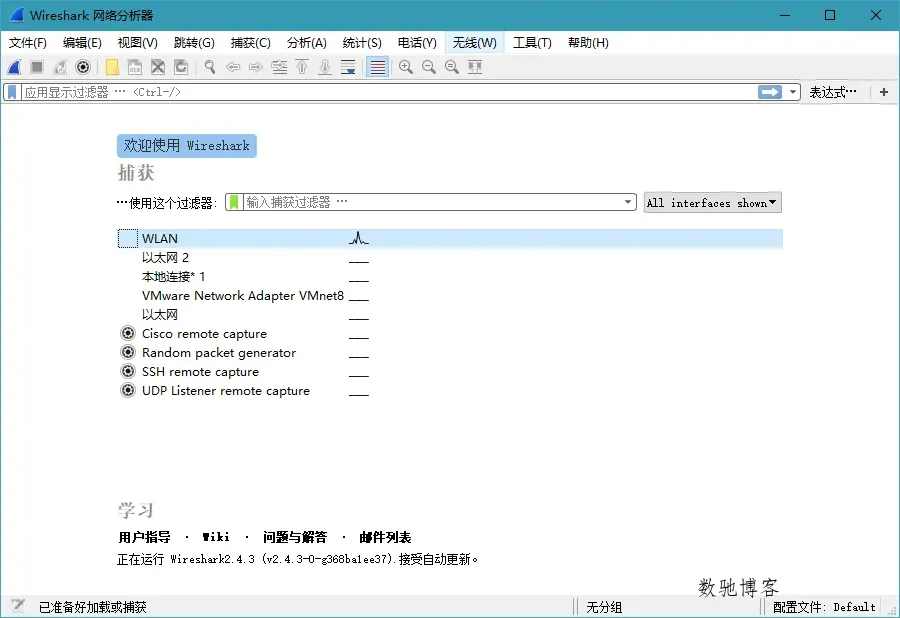Click the go to specified packet icon
900x618 pixels.
click(x=279, y=67)
